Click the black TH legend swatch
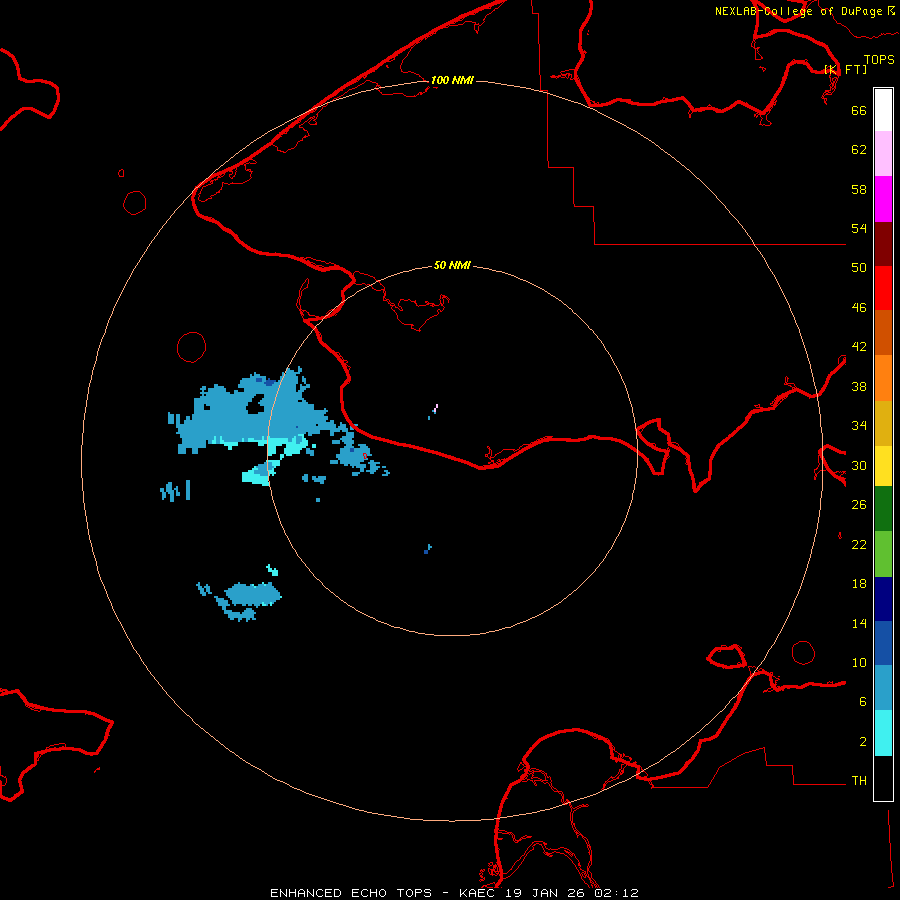 point(883,778)
